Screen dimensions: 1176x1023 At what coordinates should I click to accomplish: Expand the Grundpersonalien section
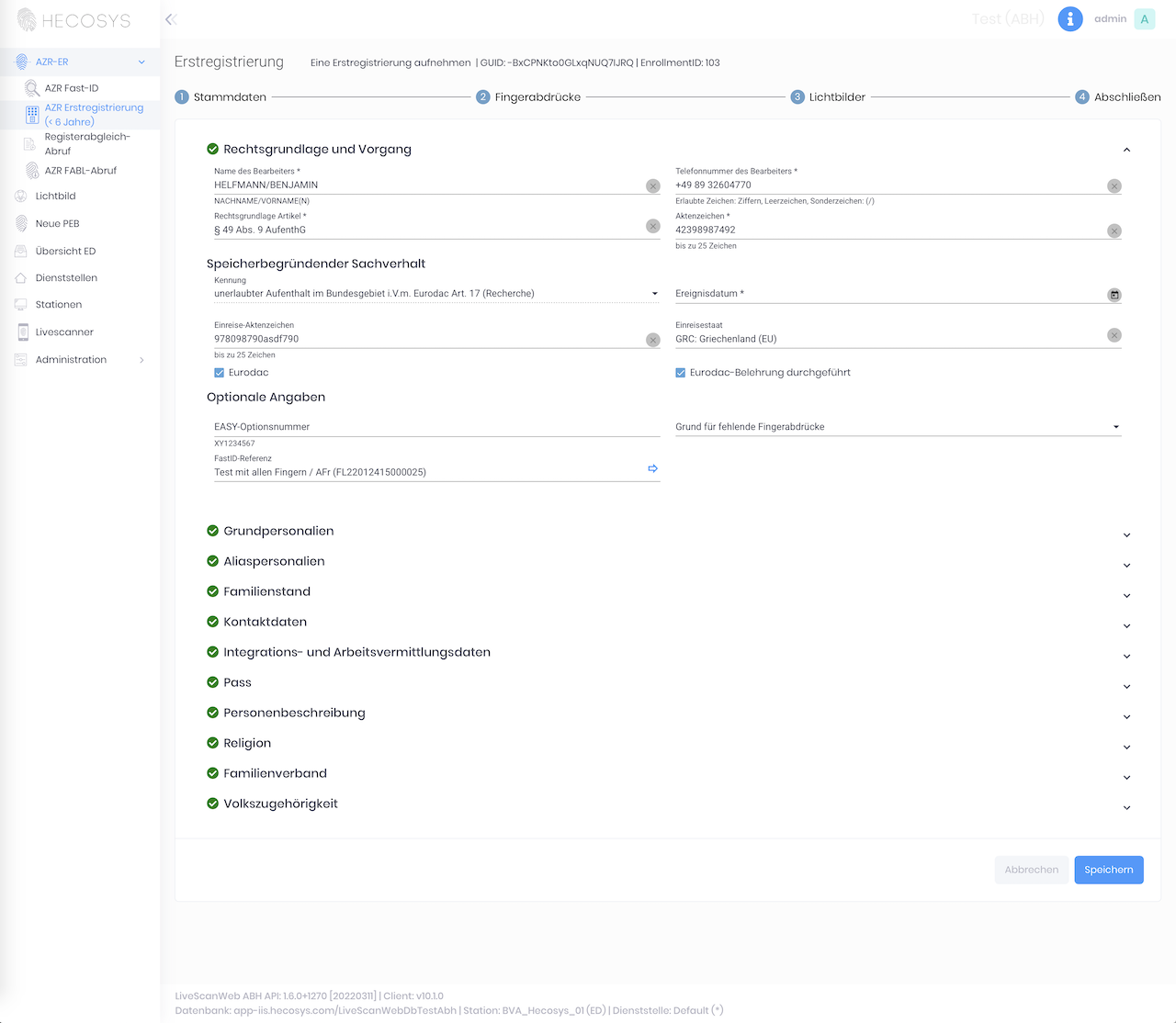1126,535
